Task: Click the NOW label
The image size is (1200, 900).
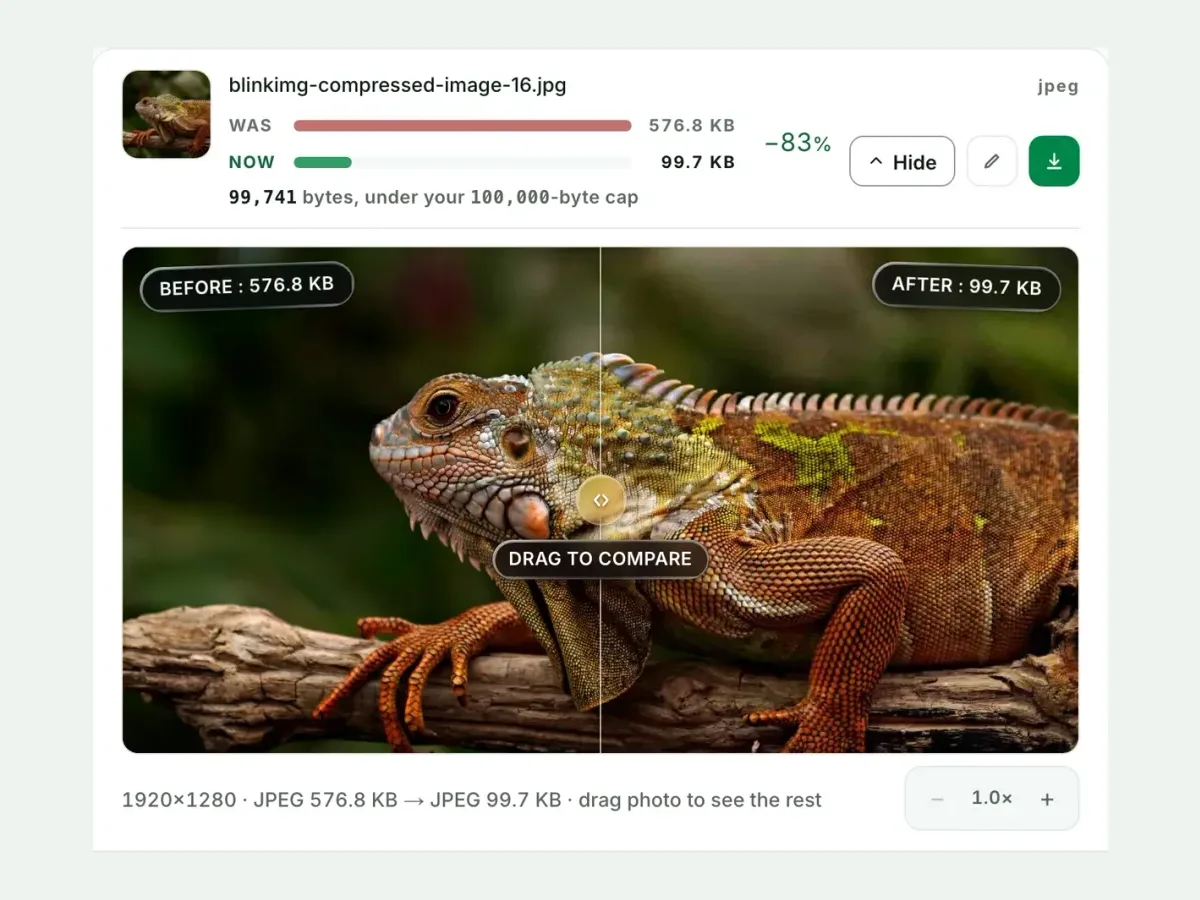Action: point(252,162)
